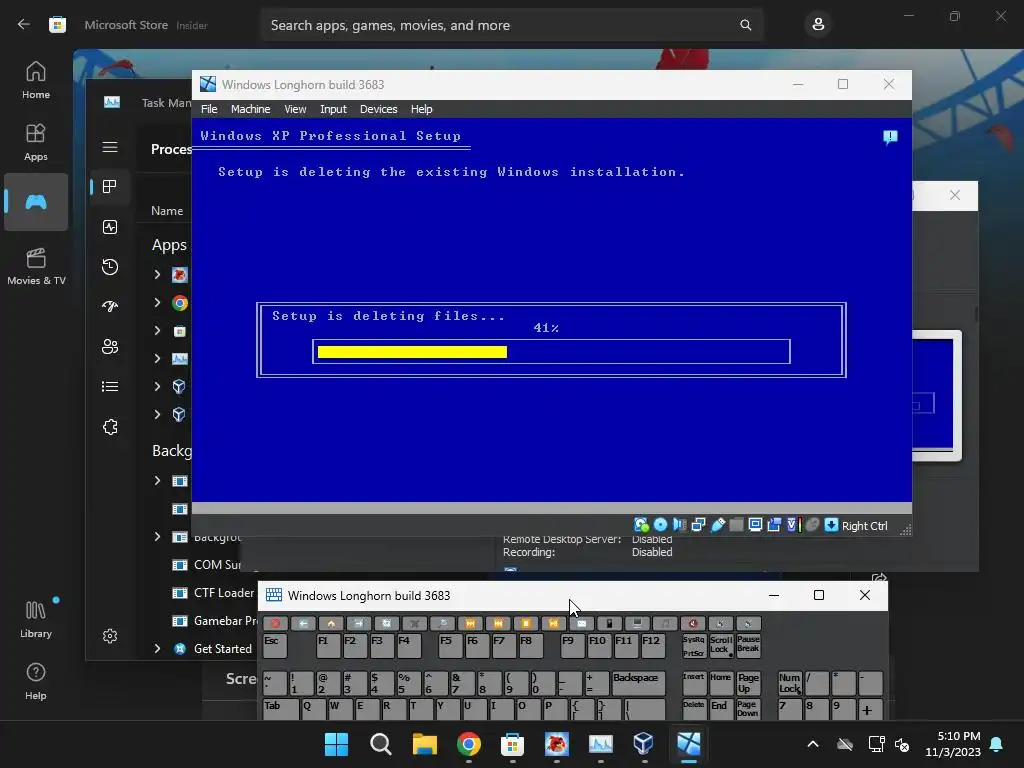Click the hard disk activity status icon

point(641,525)
